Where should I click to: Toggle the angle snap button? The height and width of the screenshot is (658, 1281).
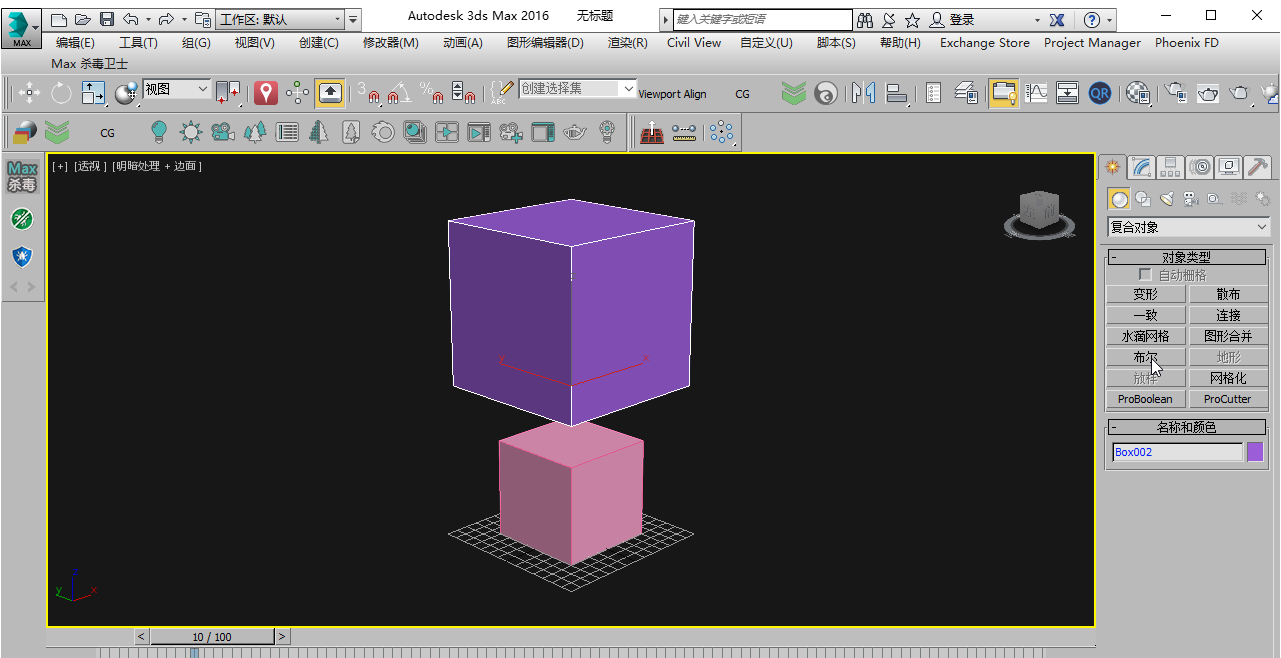(x=398, y=94)
